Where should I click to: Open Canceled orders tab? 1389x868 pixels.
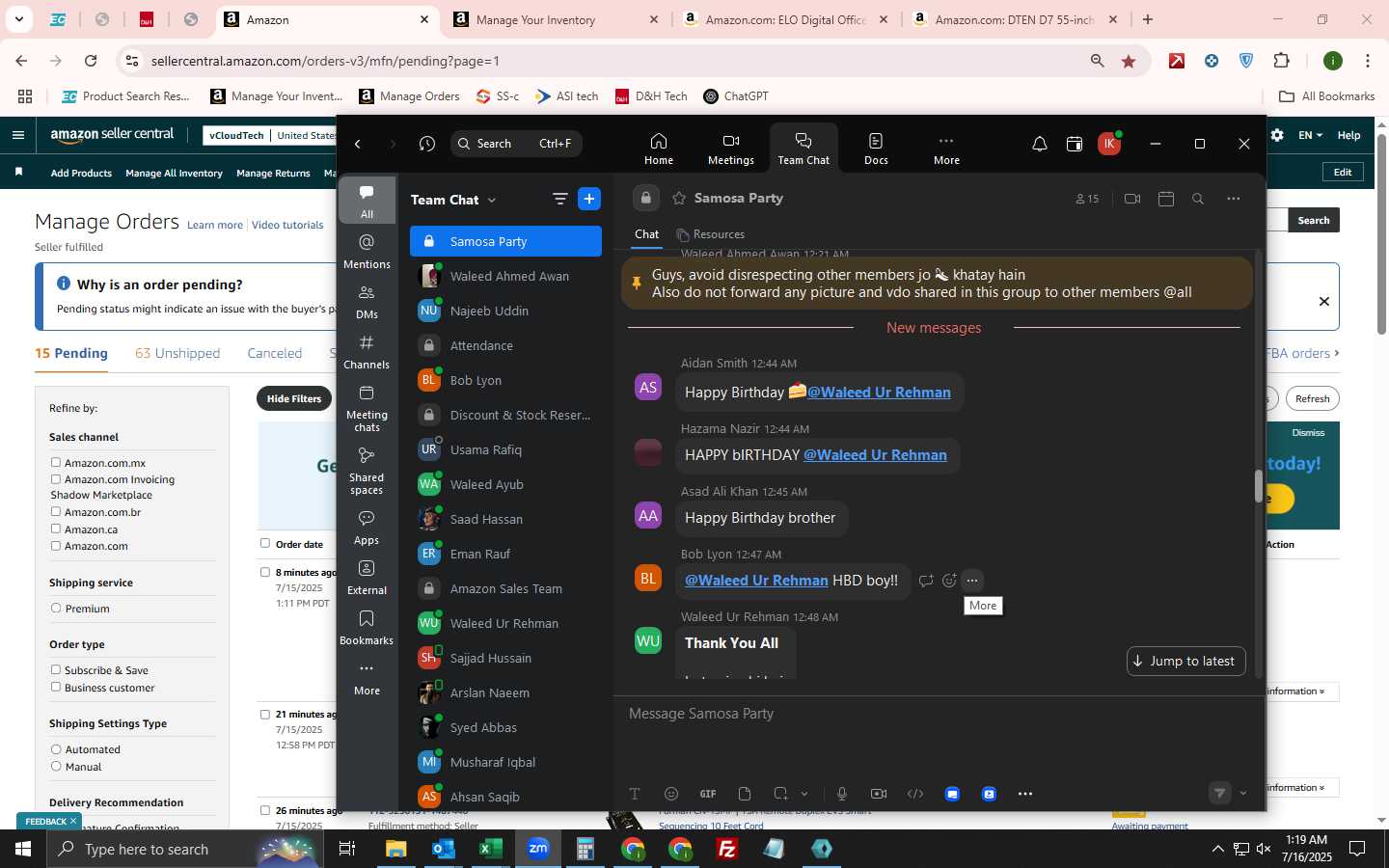275,353
